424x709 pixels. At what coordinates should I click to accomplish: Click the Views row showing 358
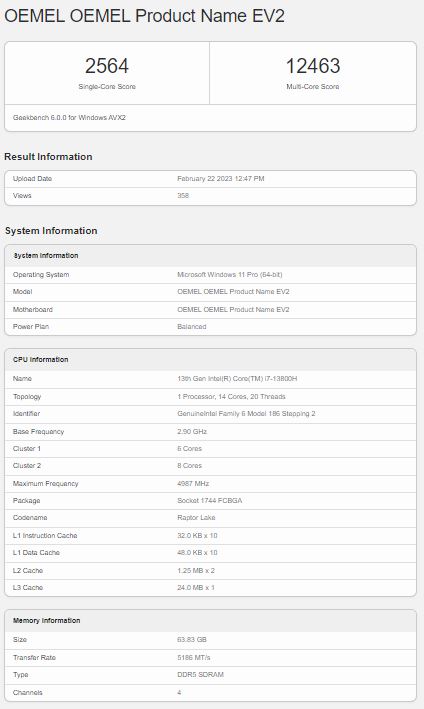click(x=210, y=196)
